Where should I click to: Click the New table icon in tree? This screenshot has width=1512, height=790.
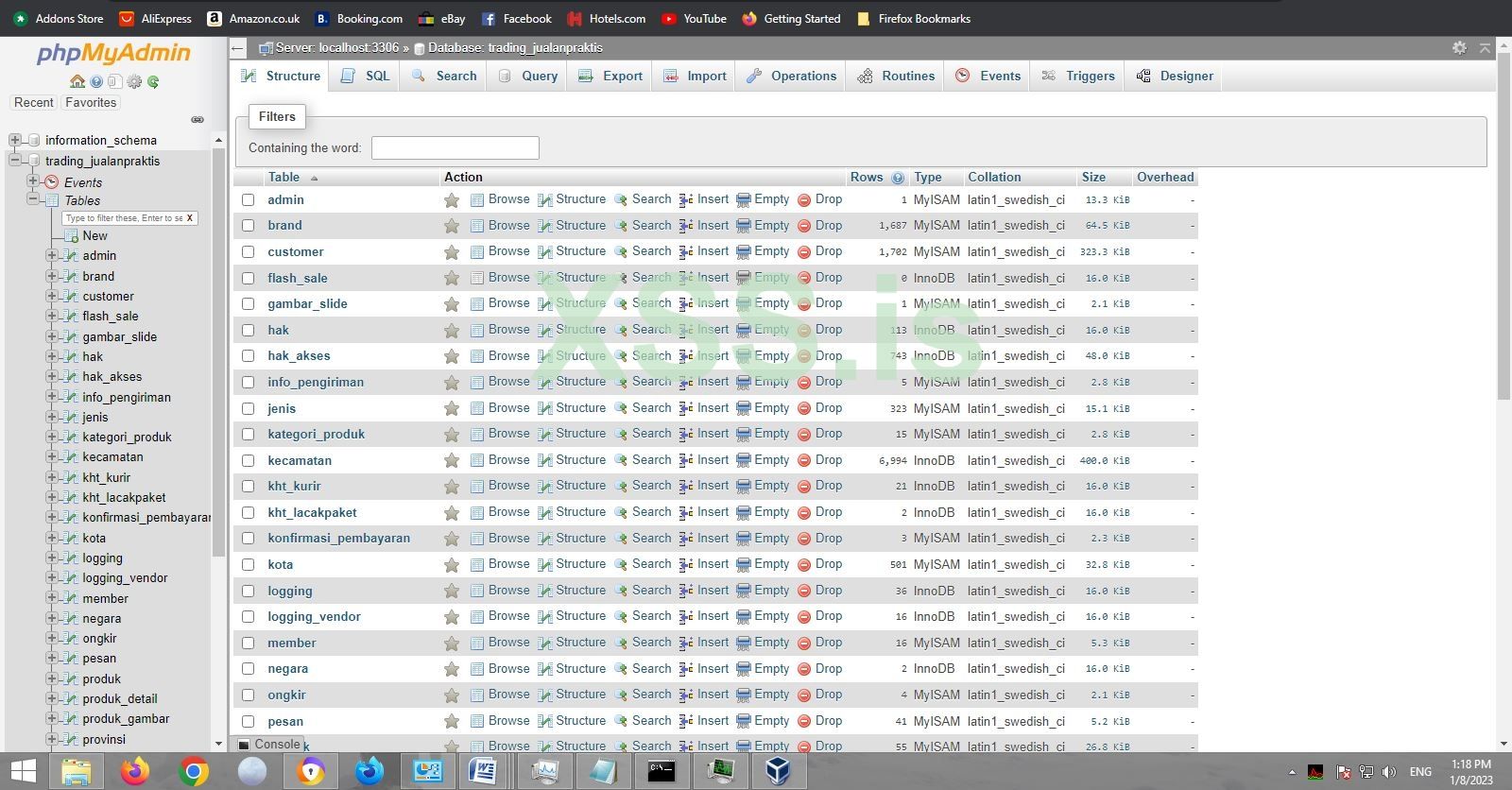71,236
